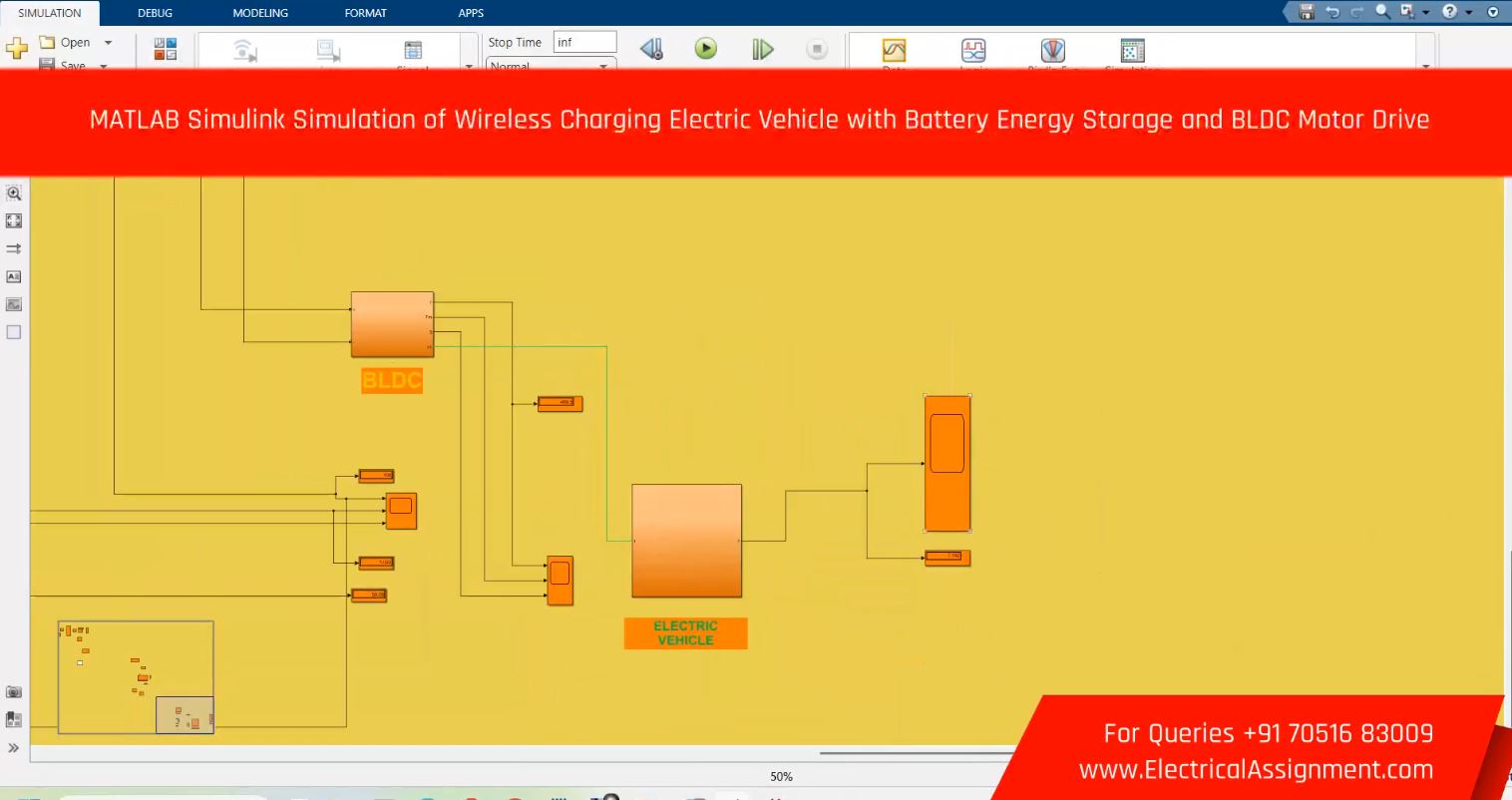The image size is (1512, 800).
Task: Click the Stop Time input field
Action: (x=584, y=42)
